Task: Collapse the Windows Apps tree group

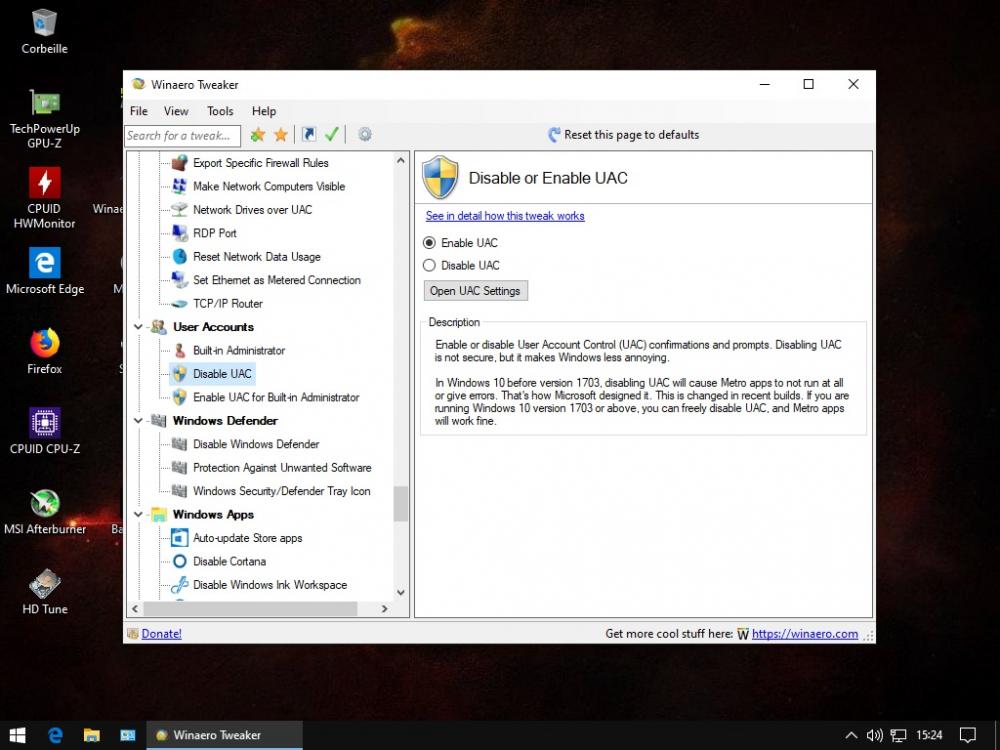Action: click(138, 515)
